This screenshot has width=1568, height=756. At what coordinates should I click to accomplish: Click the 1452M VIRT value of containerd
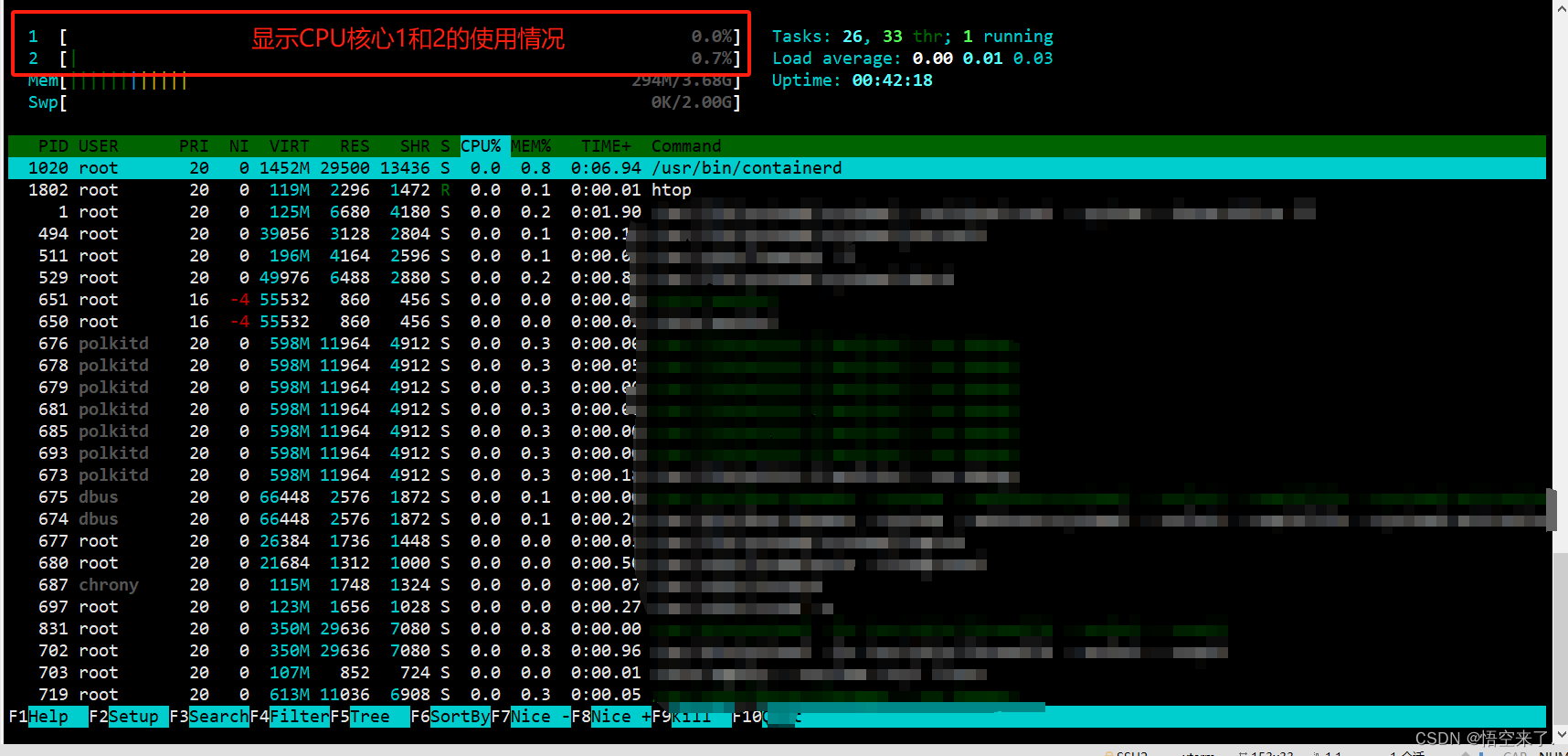coord(284,168)
